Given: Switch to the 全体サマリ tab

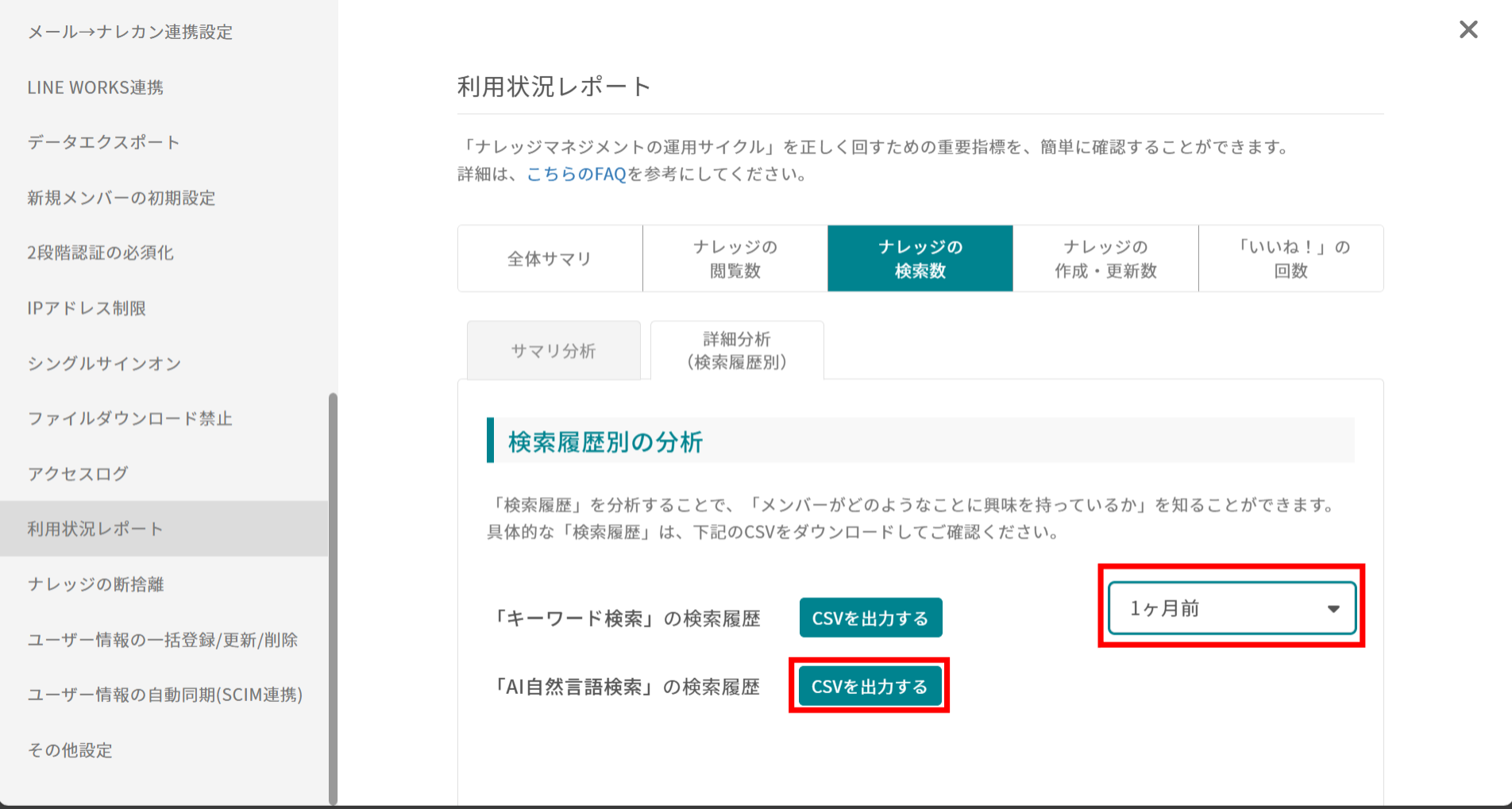Looking at the screenshot, I should (549, 258).
